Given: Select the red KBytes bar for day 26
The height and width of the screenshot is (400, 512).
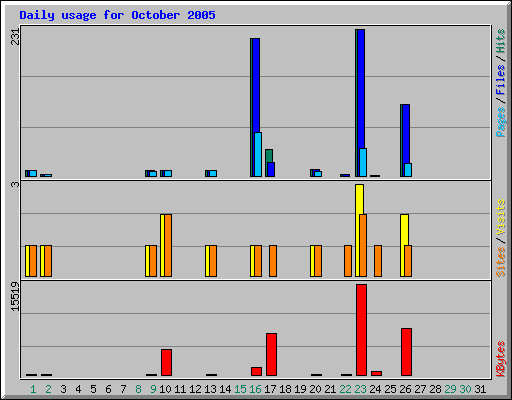Looking at the screenshot, I should coord(406,352).
